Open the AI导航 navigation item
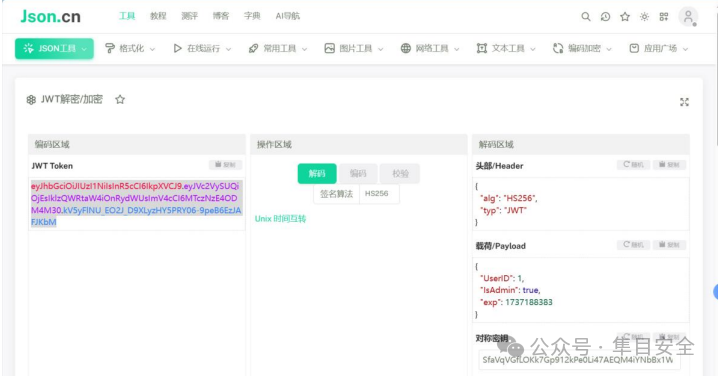The image size is (718, 376). pyautogui.click(x=288, y=16)
